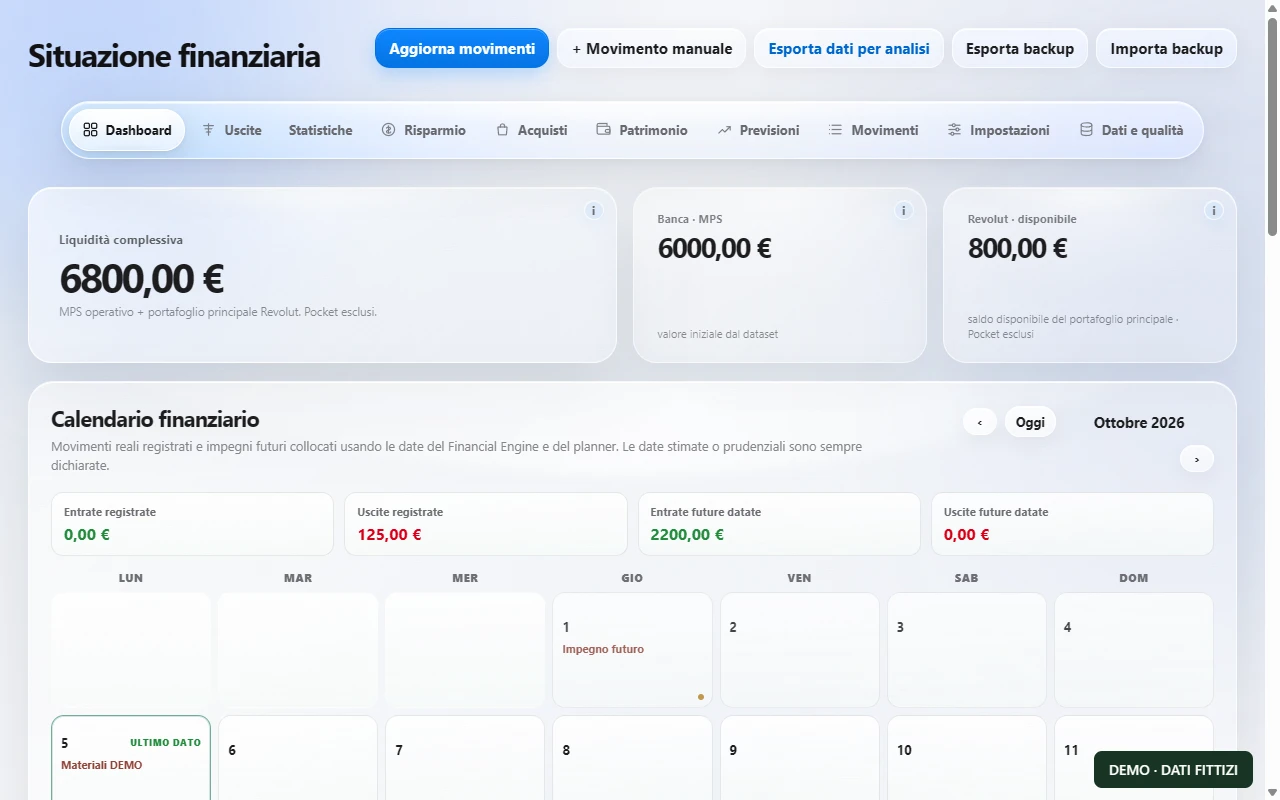Show info for Revolut · disponibile card
The image size is (1280, 800).
(x=1214, y=210)
